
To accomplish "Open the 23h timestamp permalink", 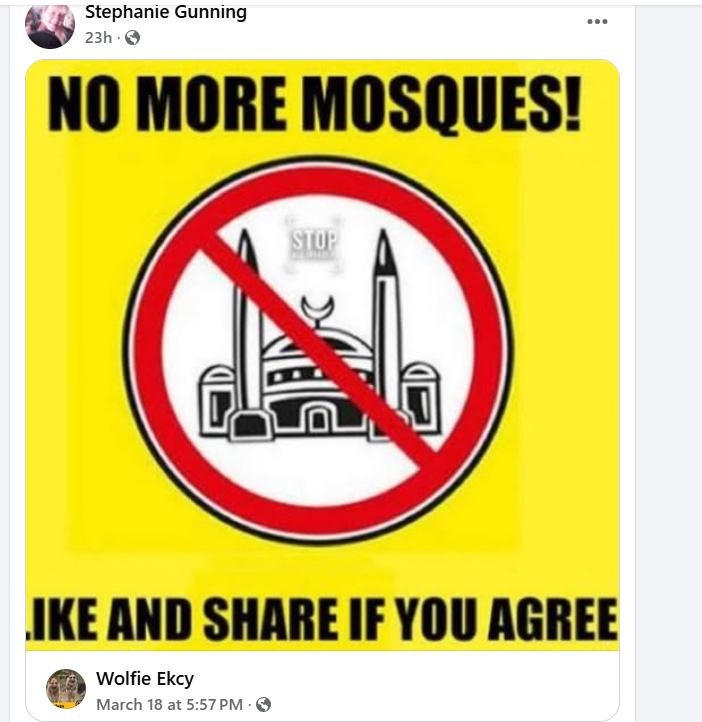I will coord(98,37).
